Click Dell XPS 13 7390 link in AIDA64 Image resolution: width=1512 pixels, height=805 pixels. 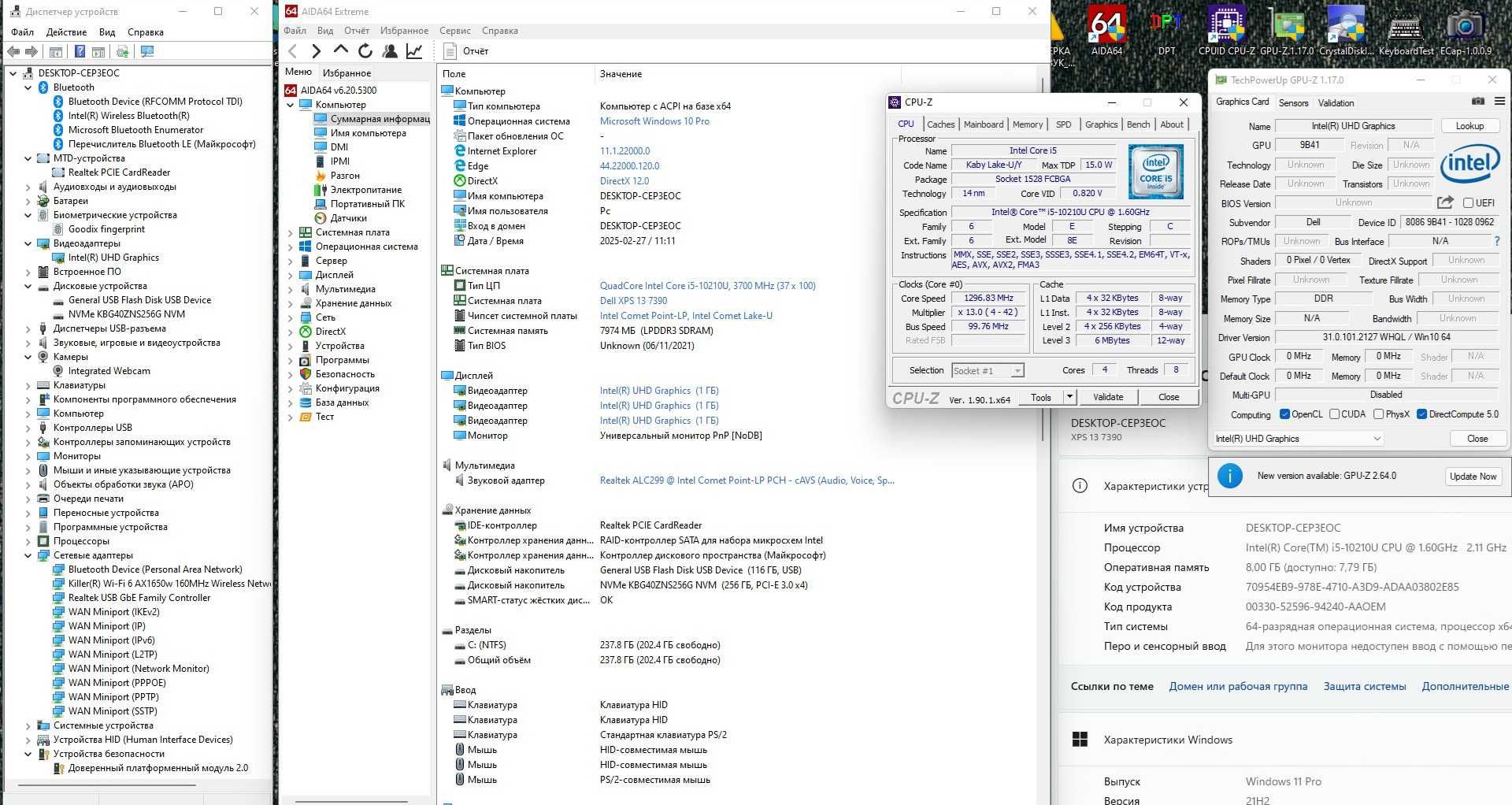[x=633, y=301]
